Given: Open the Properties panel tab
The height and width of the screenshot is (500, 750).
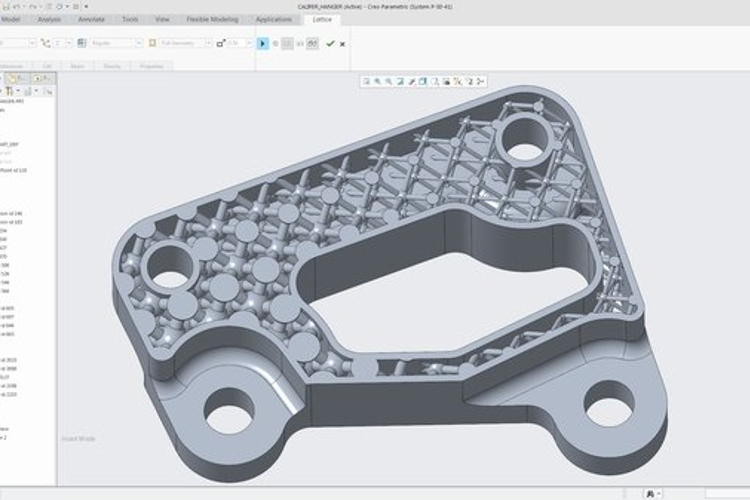Looking at the screenshot, I should pyautogui.click(x=151, y=66).
